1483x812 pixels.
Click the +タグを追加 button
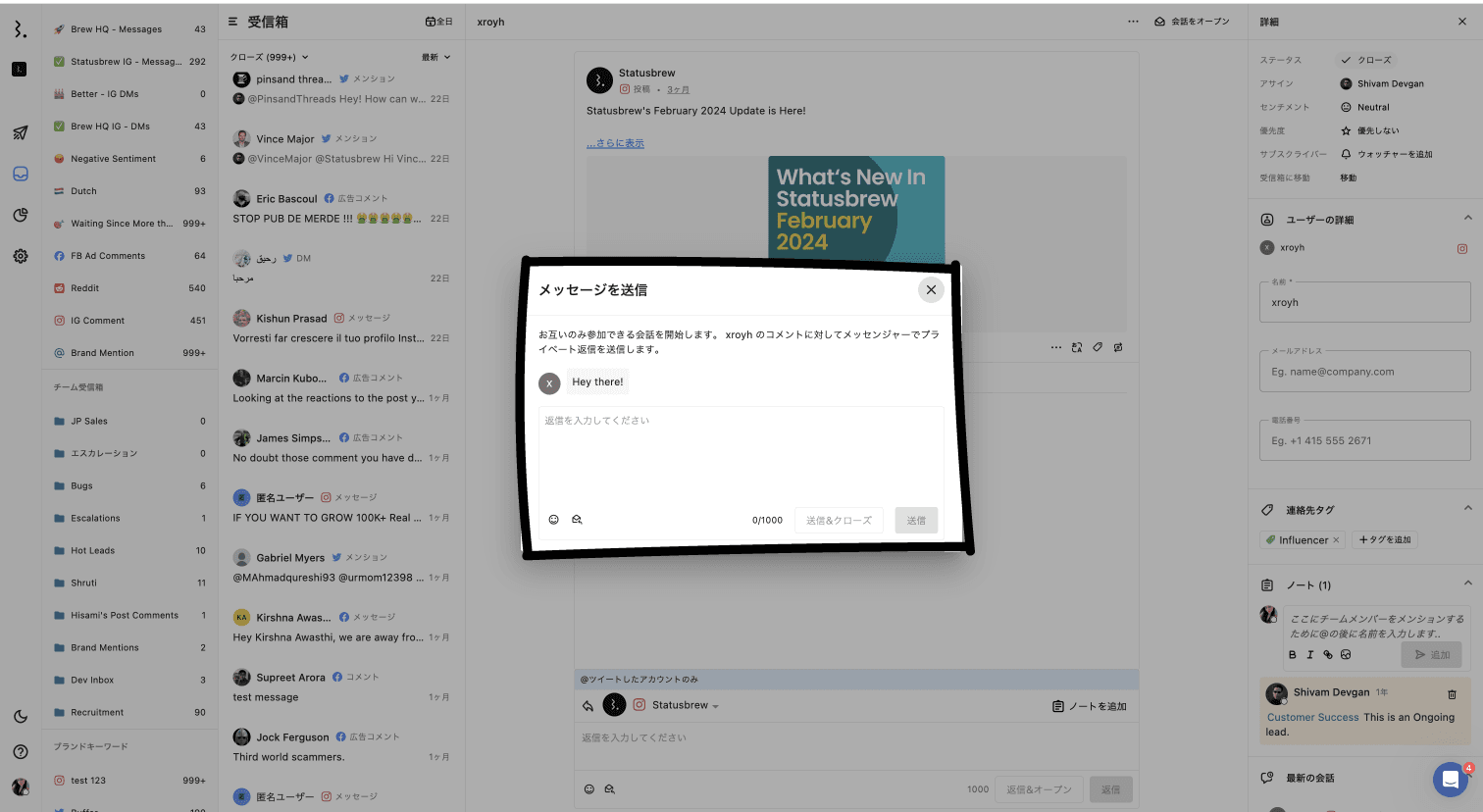coord(1384,540)
